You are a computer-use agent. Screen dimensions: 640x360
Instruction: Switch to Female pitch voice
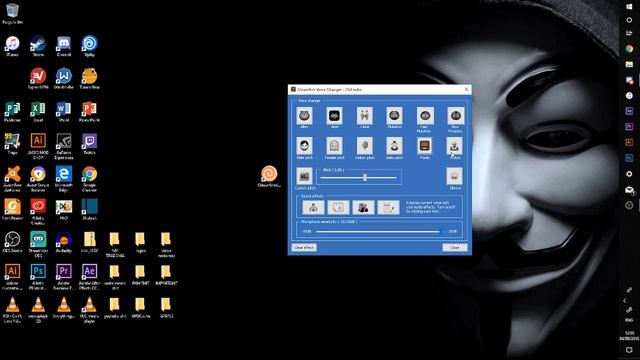334,146
